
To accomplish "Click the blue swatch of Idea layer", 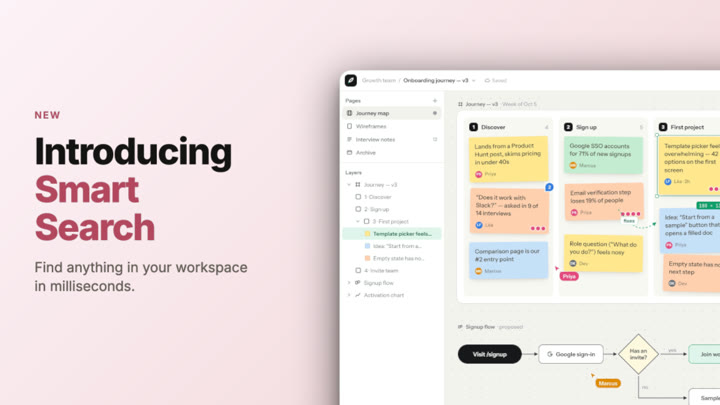I will click(x=367, y=246).
